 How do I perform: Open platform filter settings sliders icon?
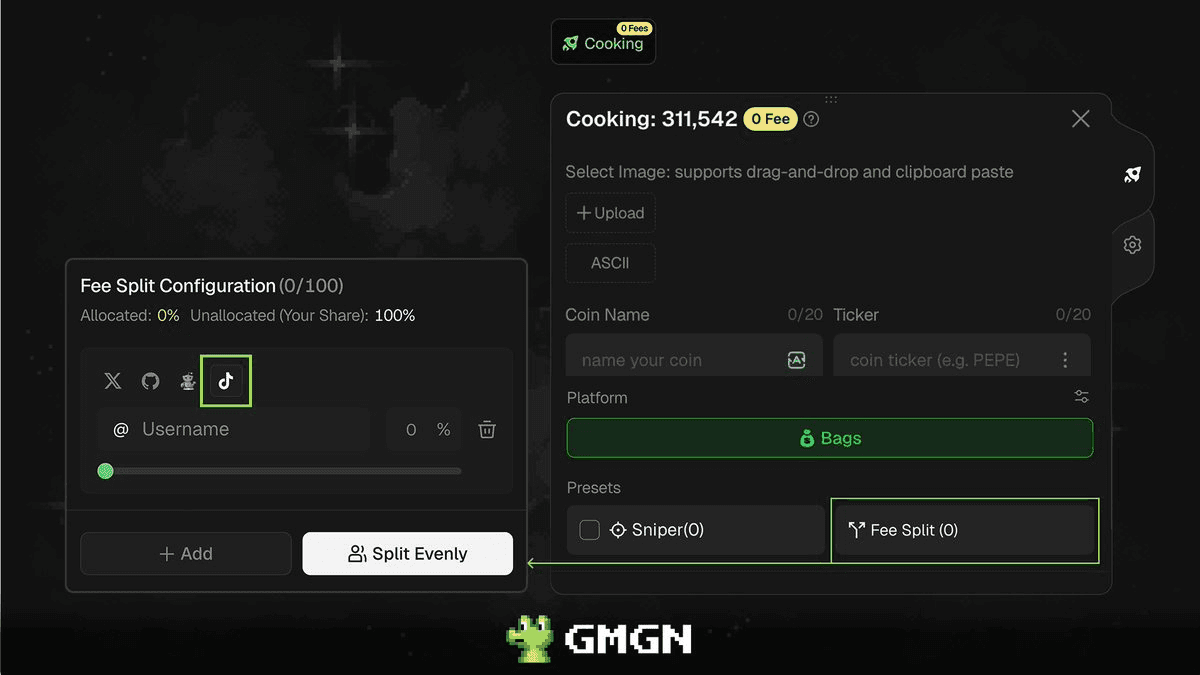tap(1082, 397)
